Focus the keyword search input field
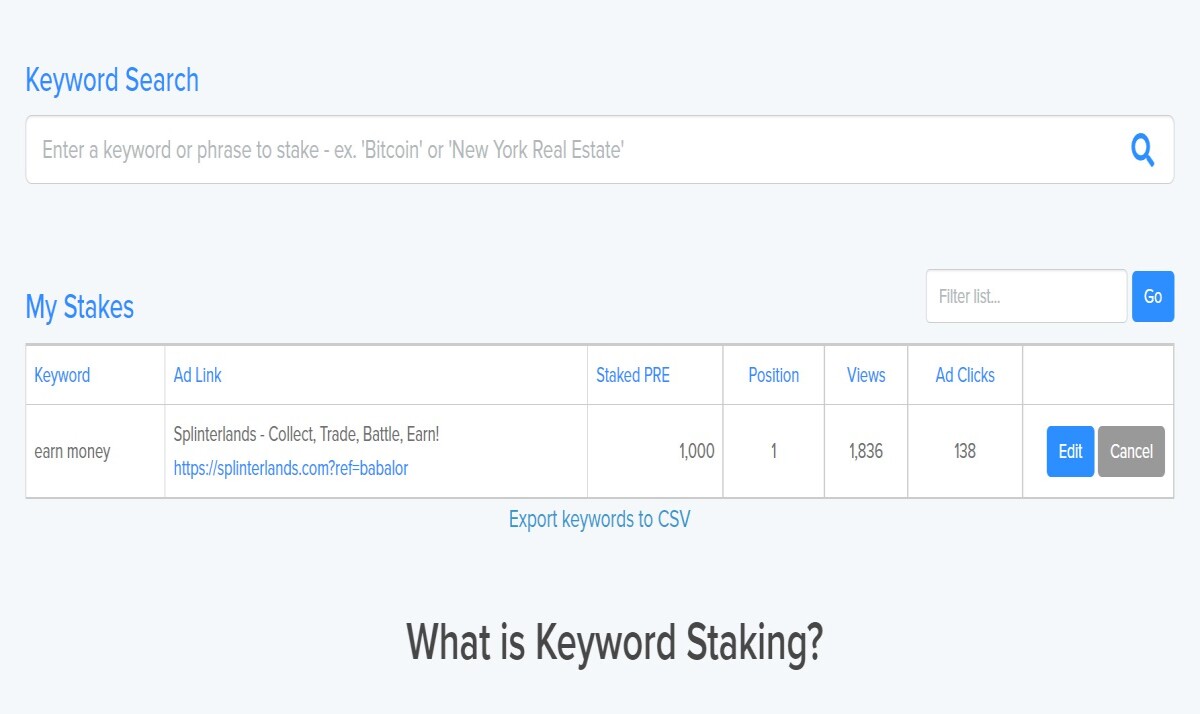 tap(599, 150)
